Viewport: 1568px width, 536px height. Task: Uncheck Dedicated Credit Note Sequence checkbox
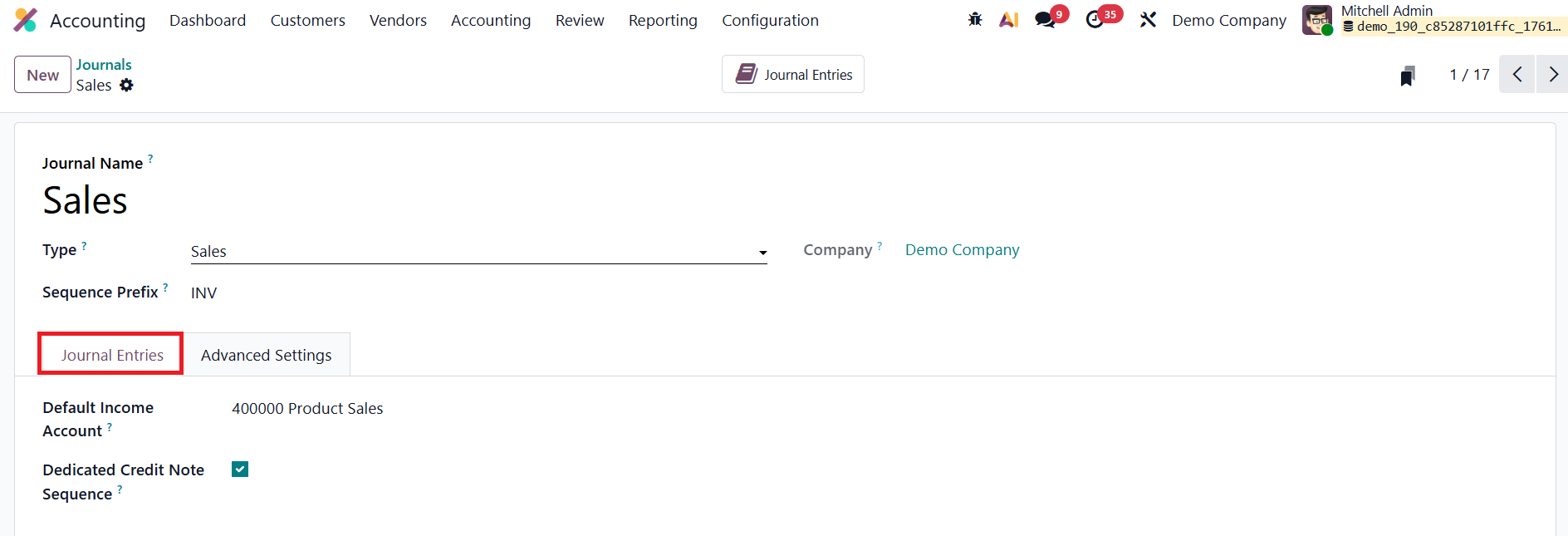point(240,470)
